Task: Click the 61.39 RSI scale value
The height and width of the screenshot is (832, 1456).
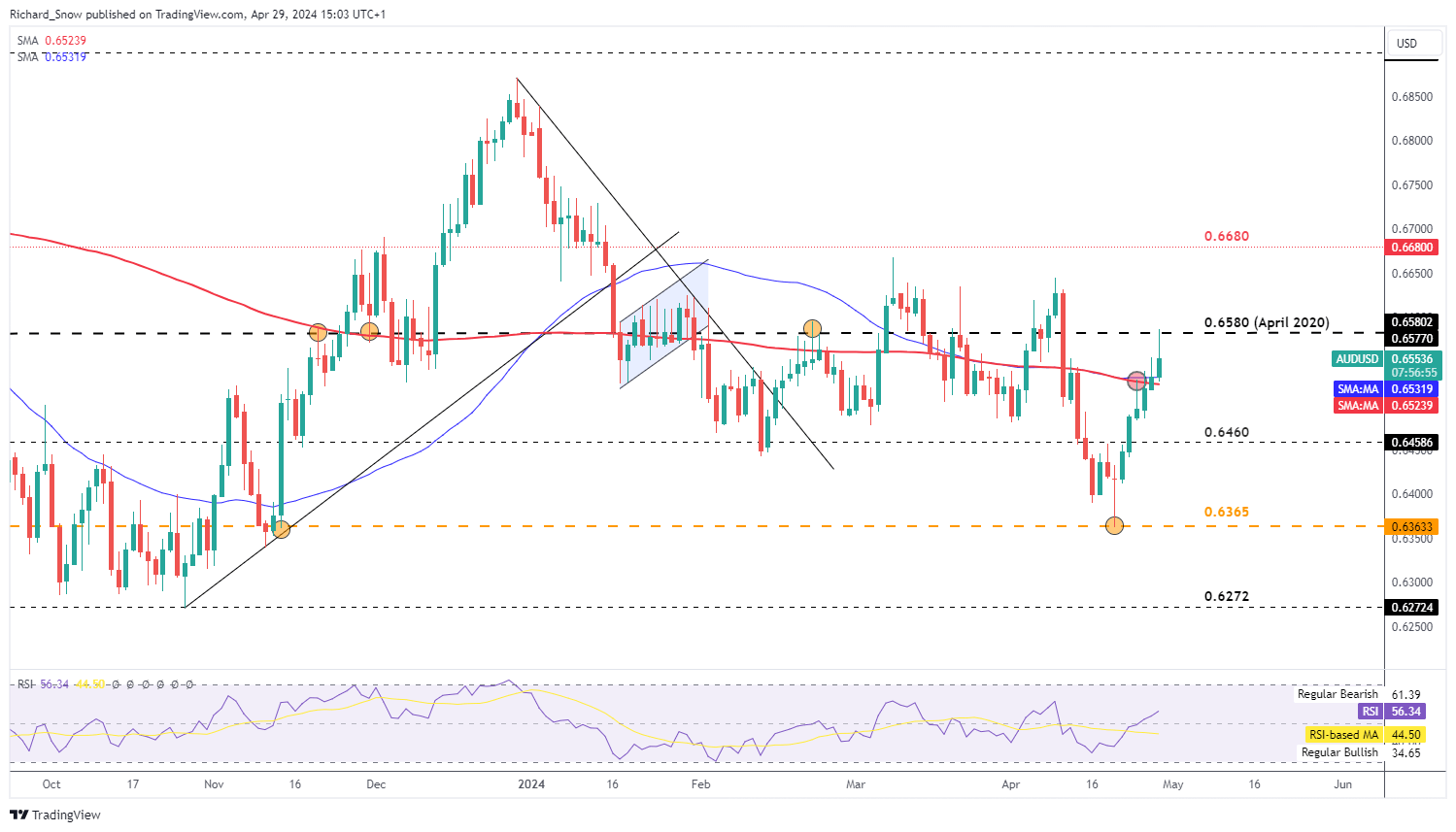Action: pos(1406,695)
